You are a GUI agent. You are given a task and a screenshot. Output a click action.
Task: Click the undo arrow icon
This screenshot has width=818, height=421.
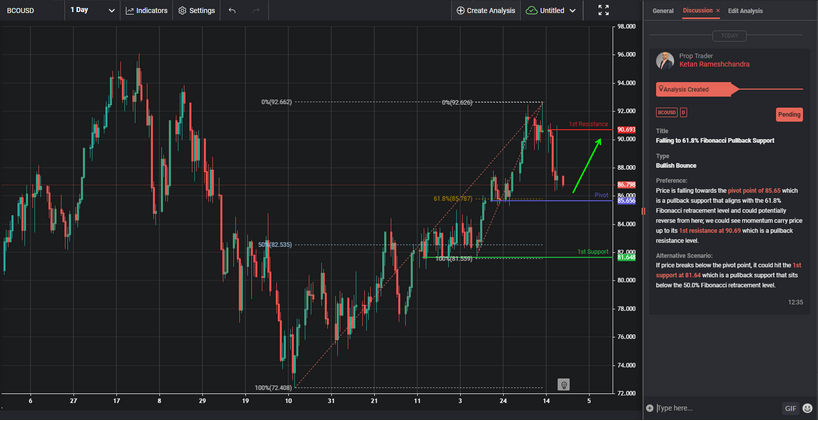[232, 10]
